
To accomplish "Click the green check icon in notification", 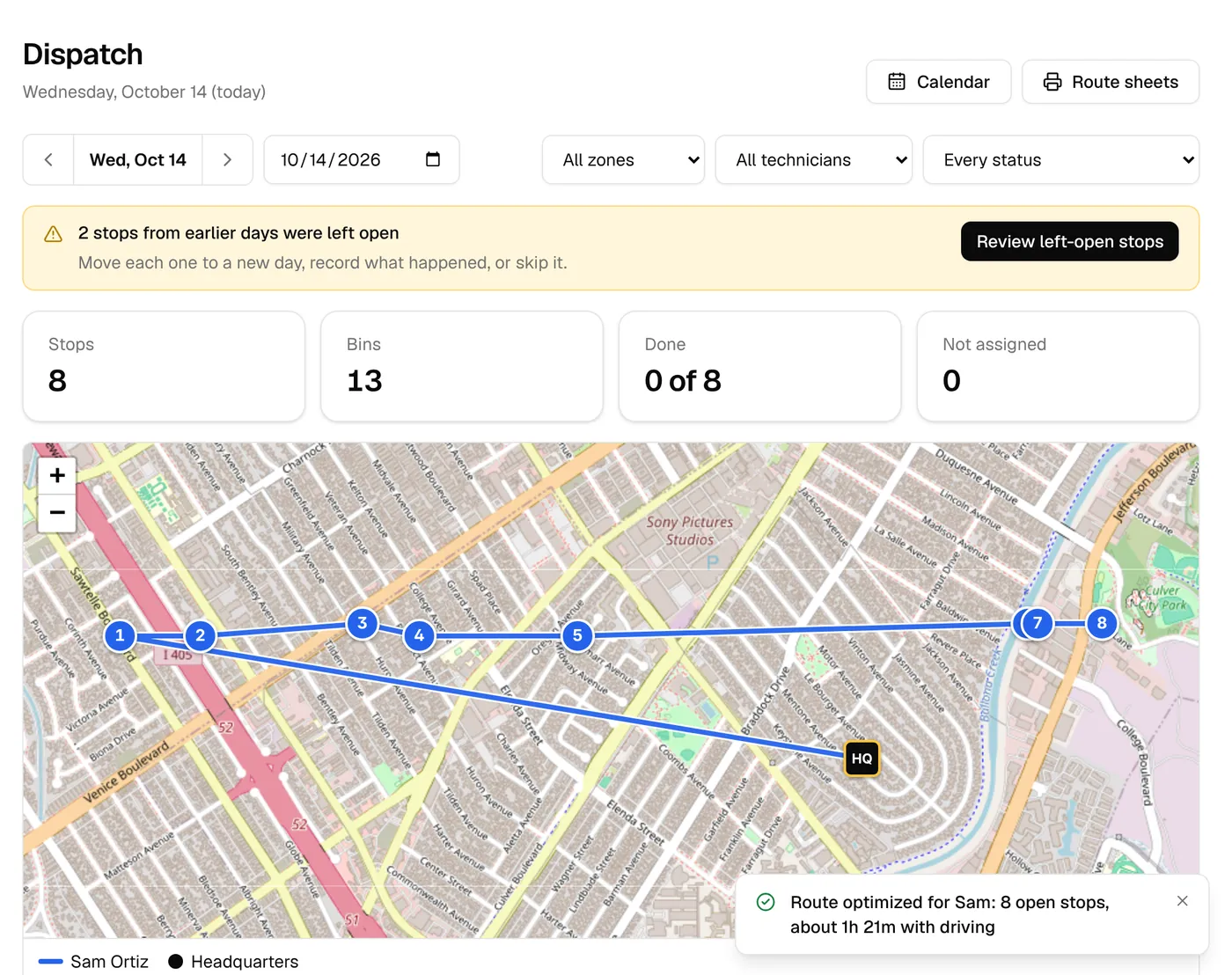I will [x=766, y=902].
